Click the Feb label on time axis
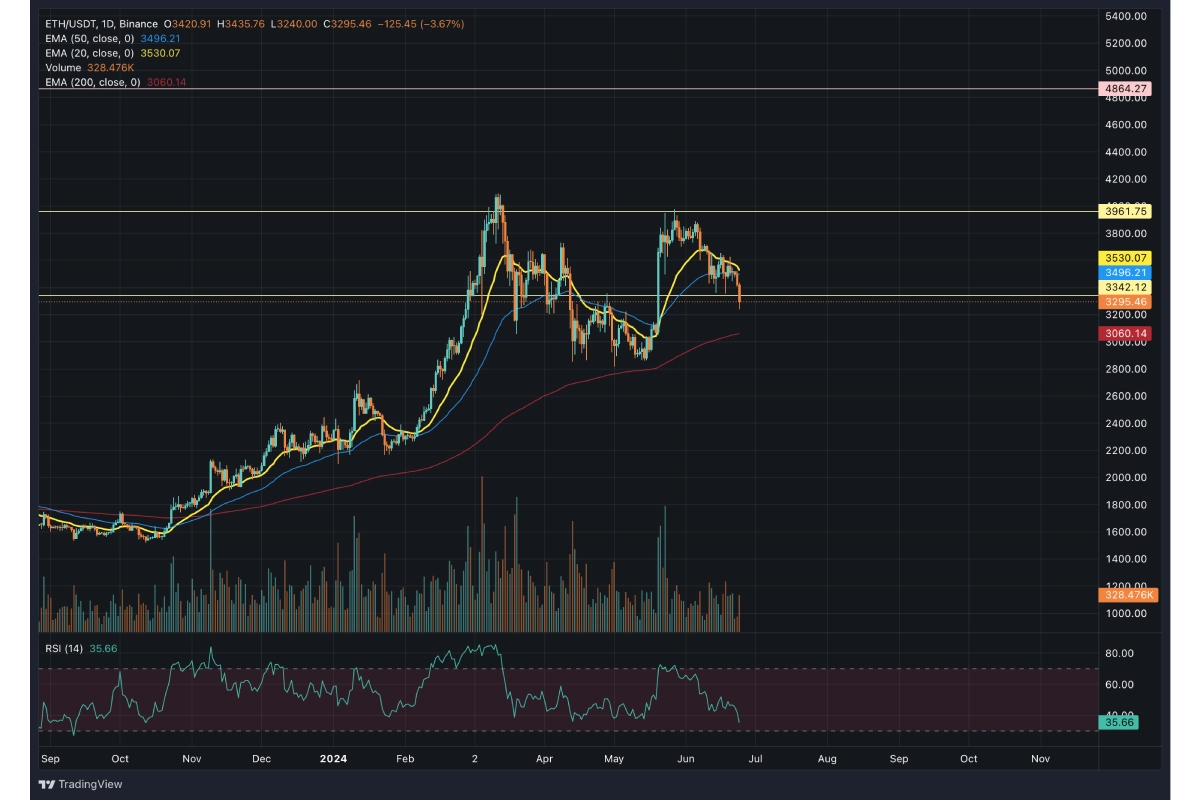Screen dimensions: 1200x800 [x=405, y=759]
